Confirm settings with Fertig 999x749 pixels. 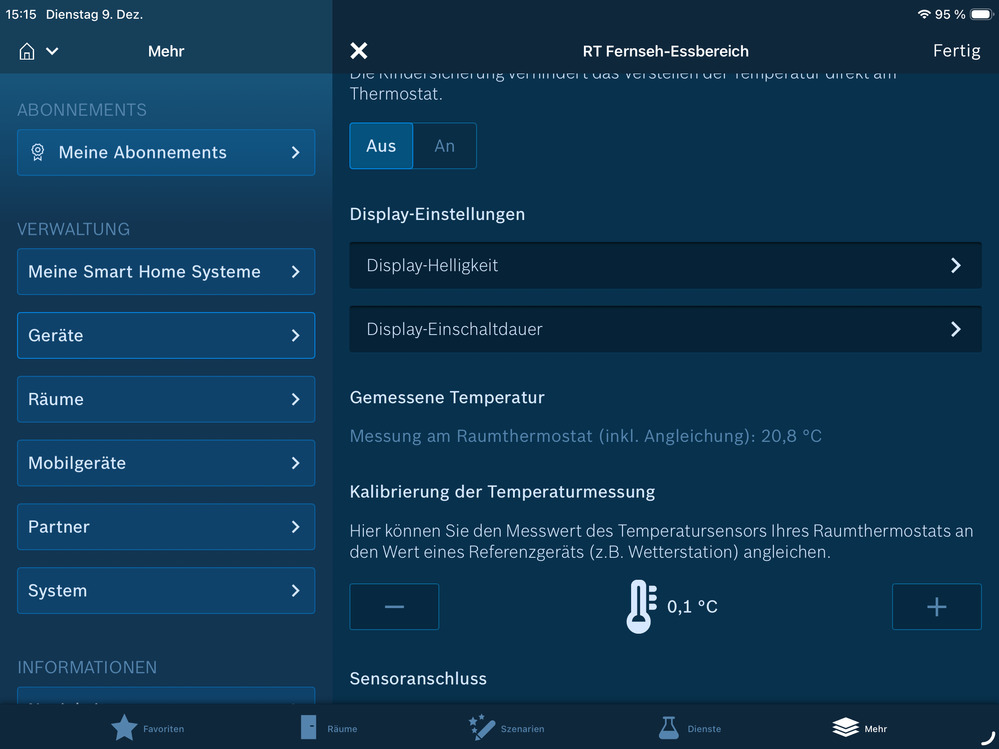[x=956, y=50]
